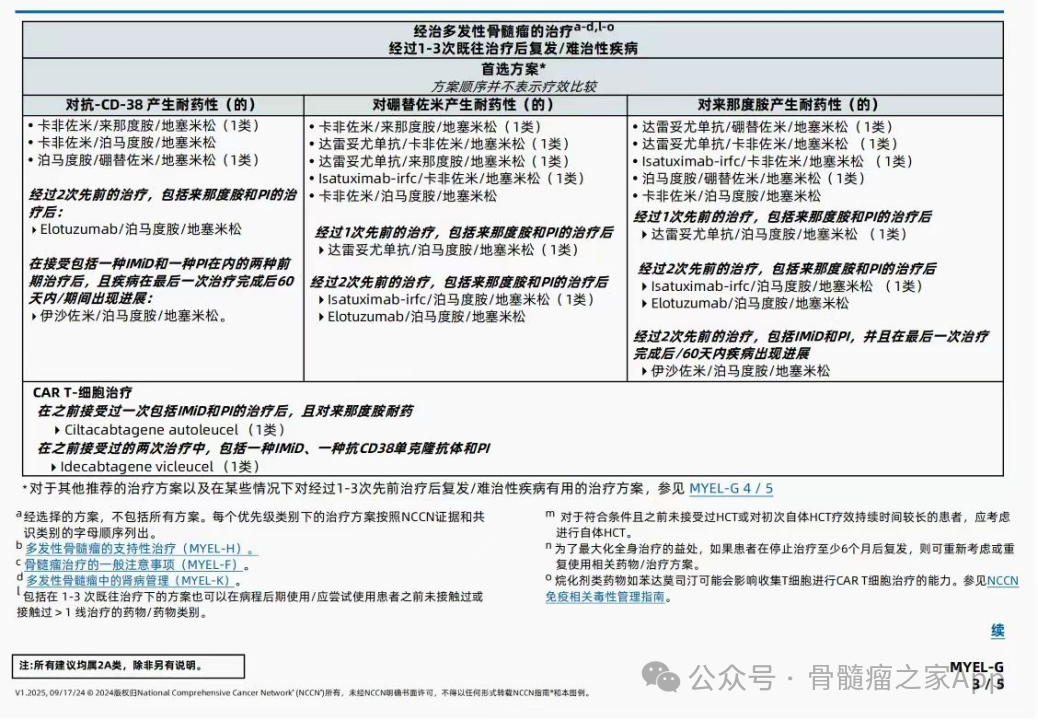Click the 续 continuation link
The height and width of the screenshot is (720, 1038).
click(997, 631)
